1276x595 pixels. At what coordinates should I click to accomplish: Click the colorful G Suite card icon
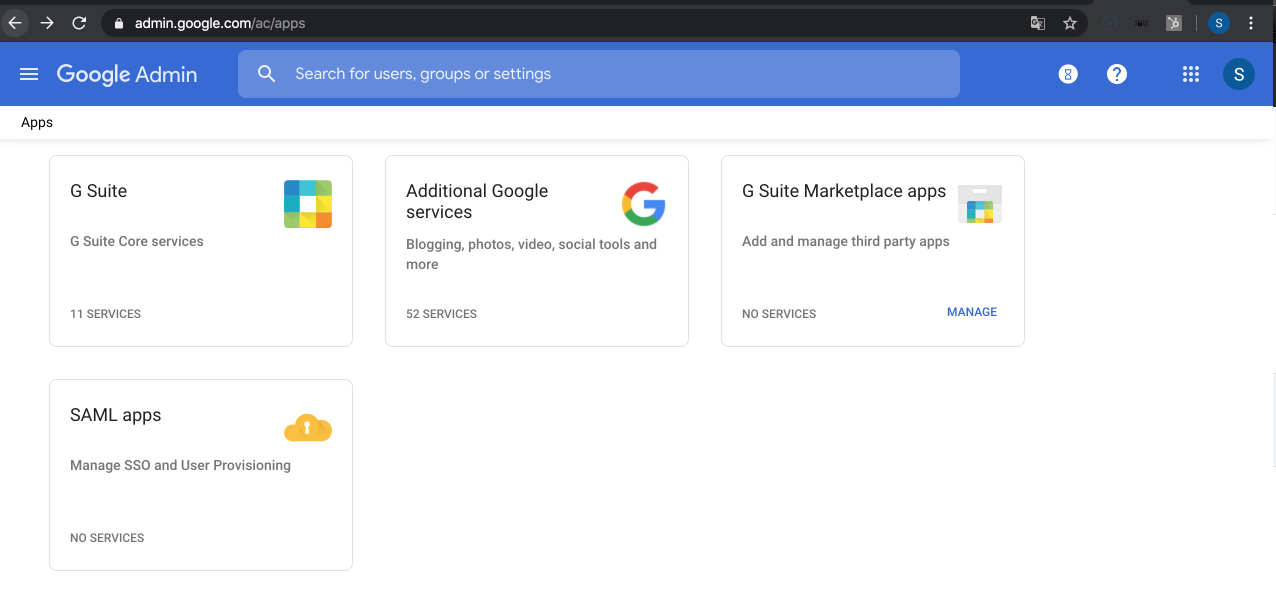308,202
